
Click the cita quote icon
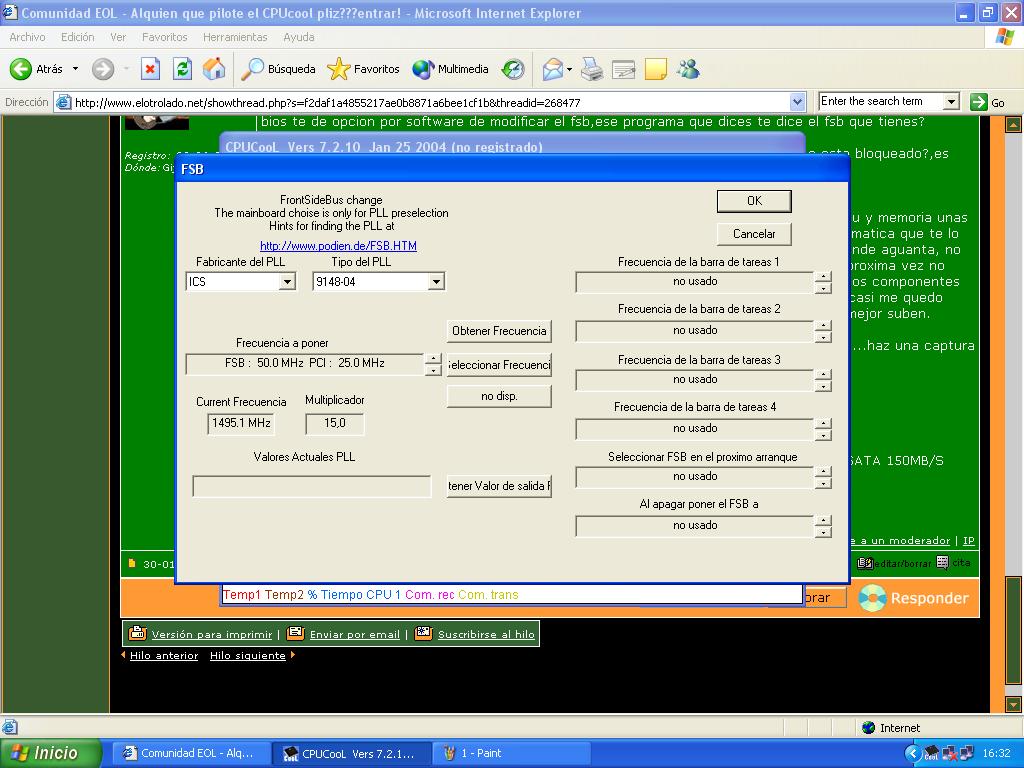(942, 563)
